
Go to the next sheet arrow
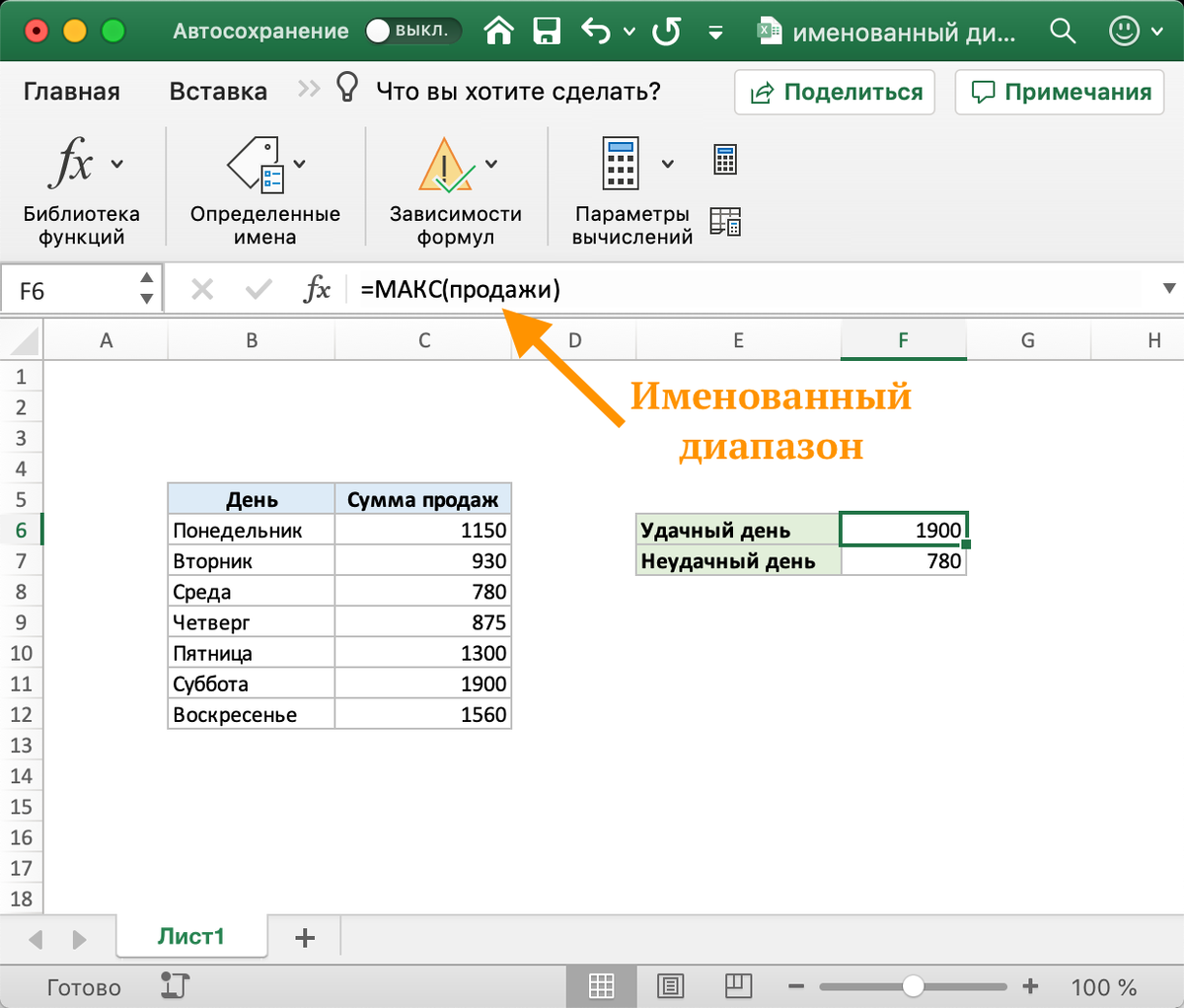(80, 939)
